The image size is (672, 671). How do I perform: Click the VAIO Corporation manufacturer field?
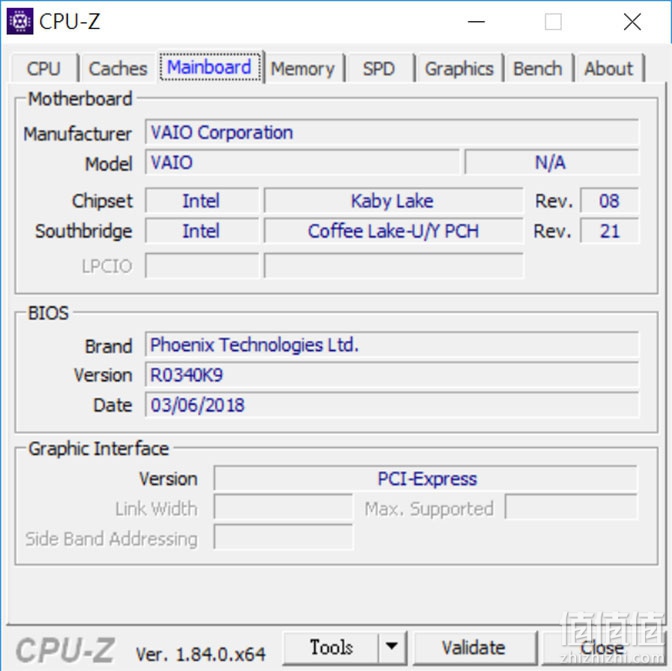point(392,132)
